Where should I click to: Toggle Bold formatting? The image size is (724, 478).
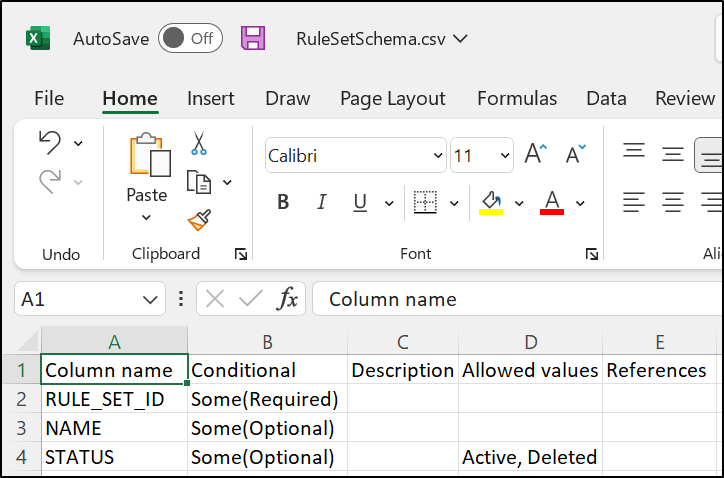pos(283,203)
